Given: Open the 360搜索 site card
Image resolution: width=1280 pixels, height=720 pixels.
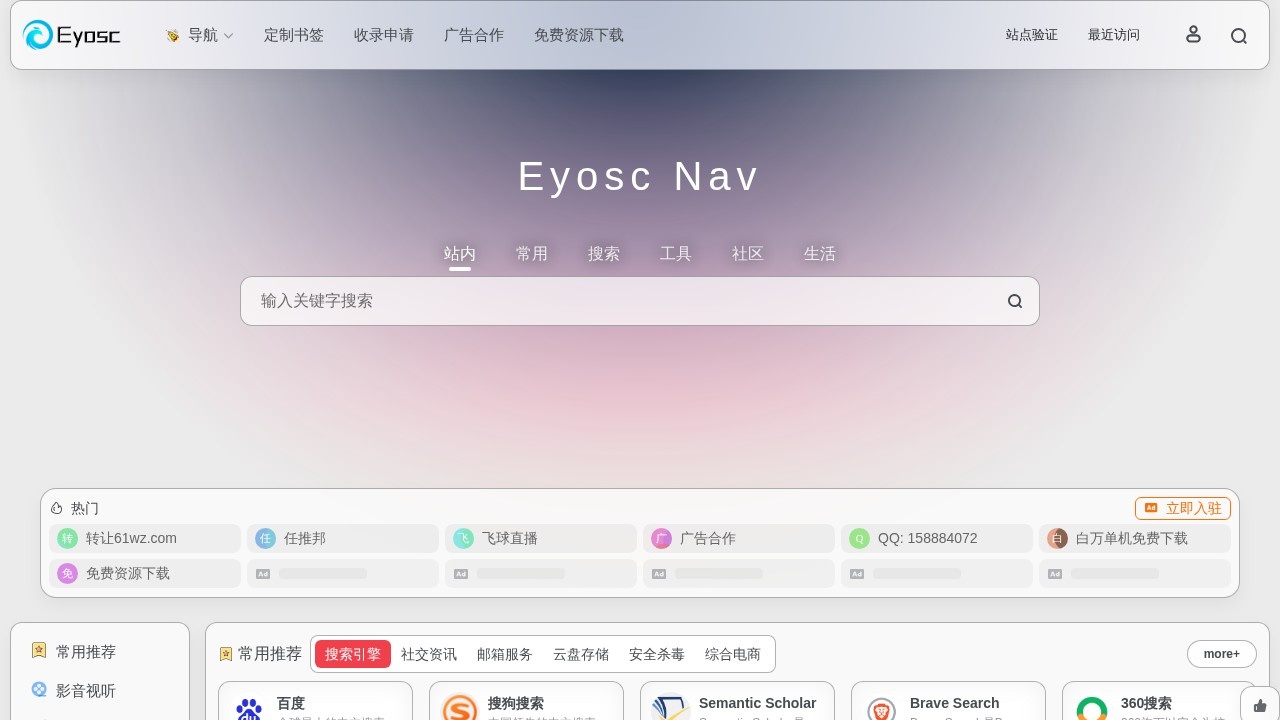Looking at the screenshot, I should point(1159,701).
